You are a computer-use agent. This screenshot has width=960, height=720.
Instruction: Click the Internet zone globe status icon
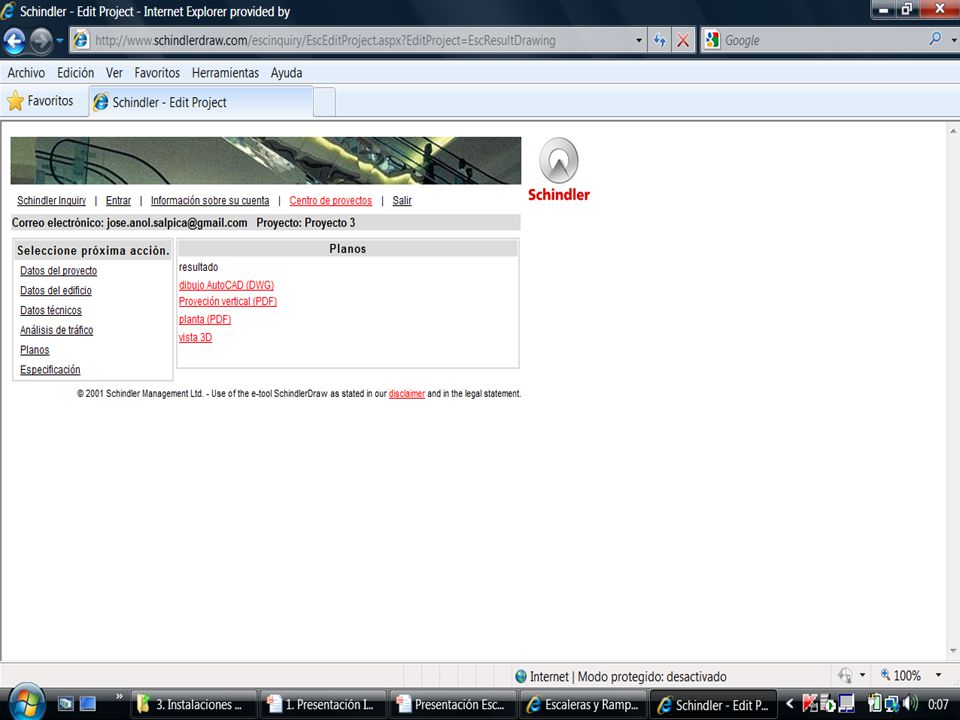[x=521, y=676]
